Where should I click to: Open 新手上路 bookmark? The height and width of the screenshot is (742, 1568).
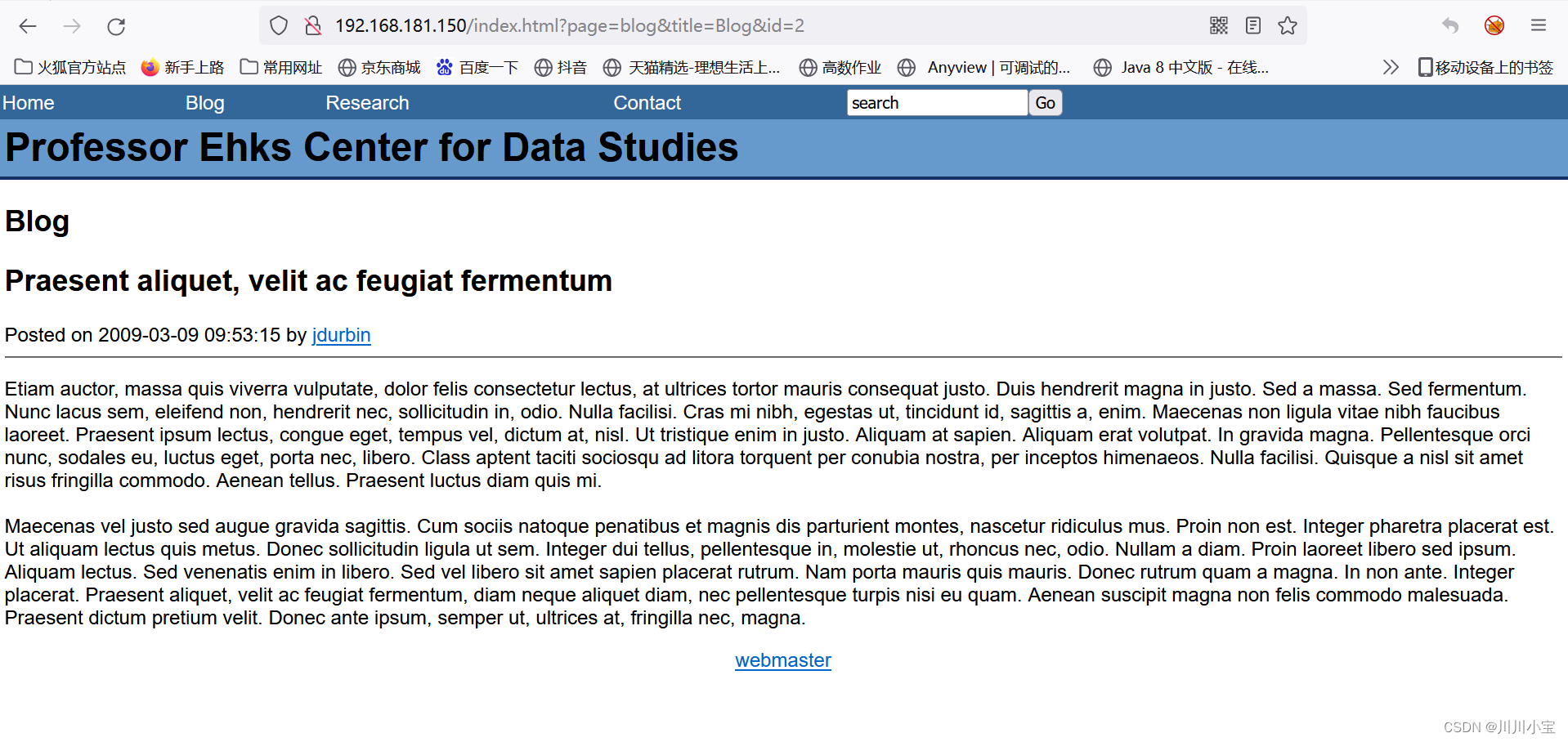[182, 67]
